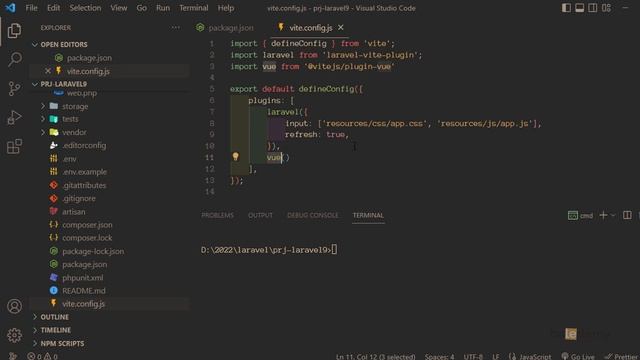Open Explorer views and more actions ellipsis

(176, 27)
